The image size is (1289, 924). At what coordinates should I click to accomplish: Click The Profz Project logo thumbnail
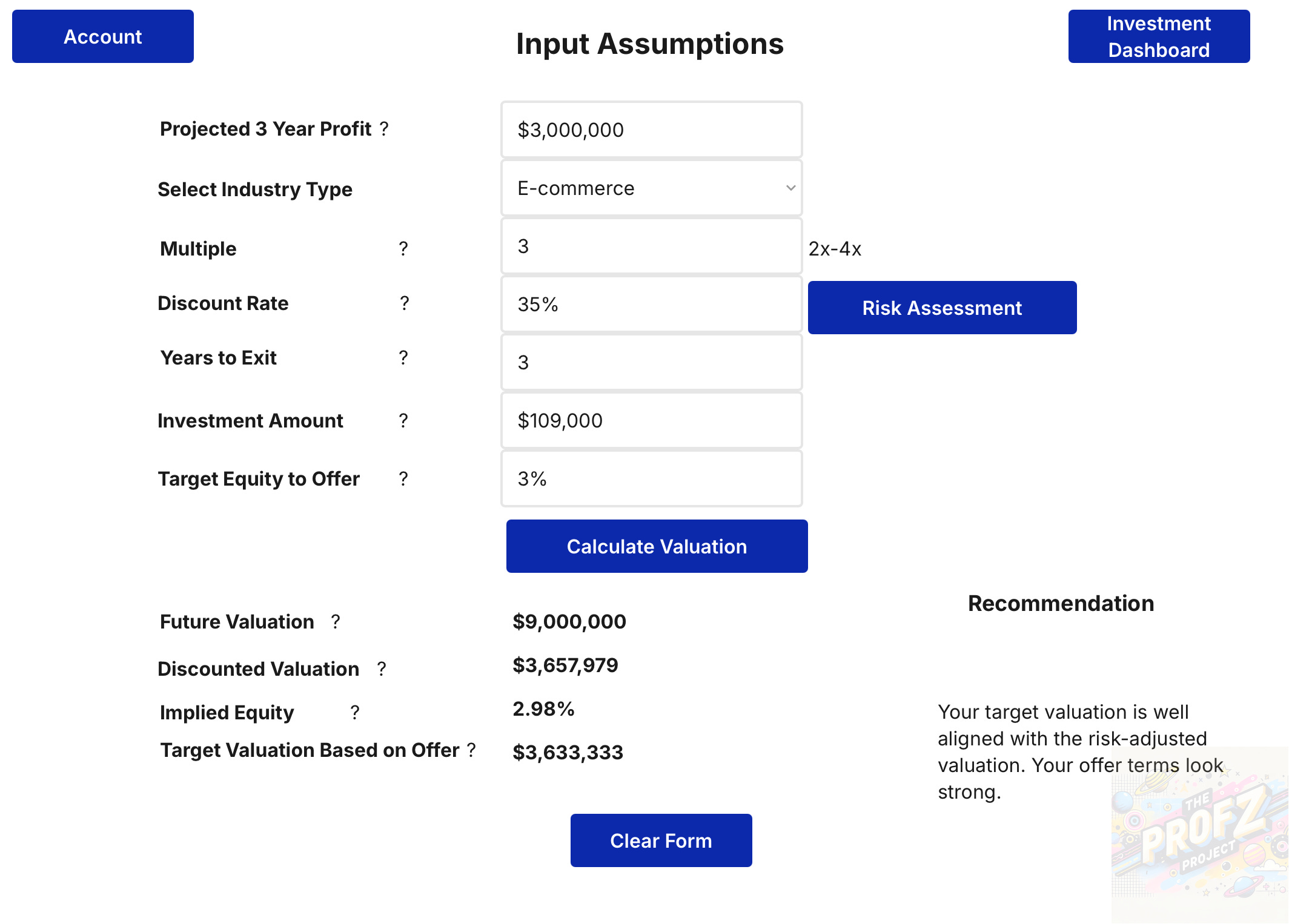pyautogui.click(x=1199, y=836)
